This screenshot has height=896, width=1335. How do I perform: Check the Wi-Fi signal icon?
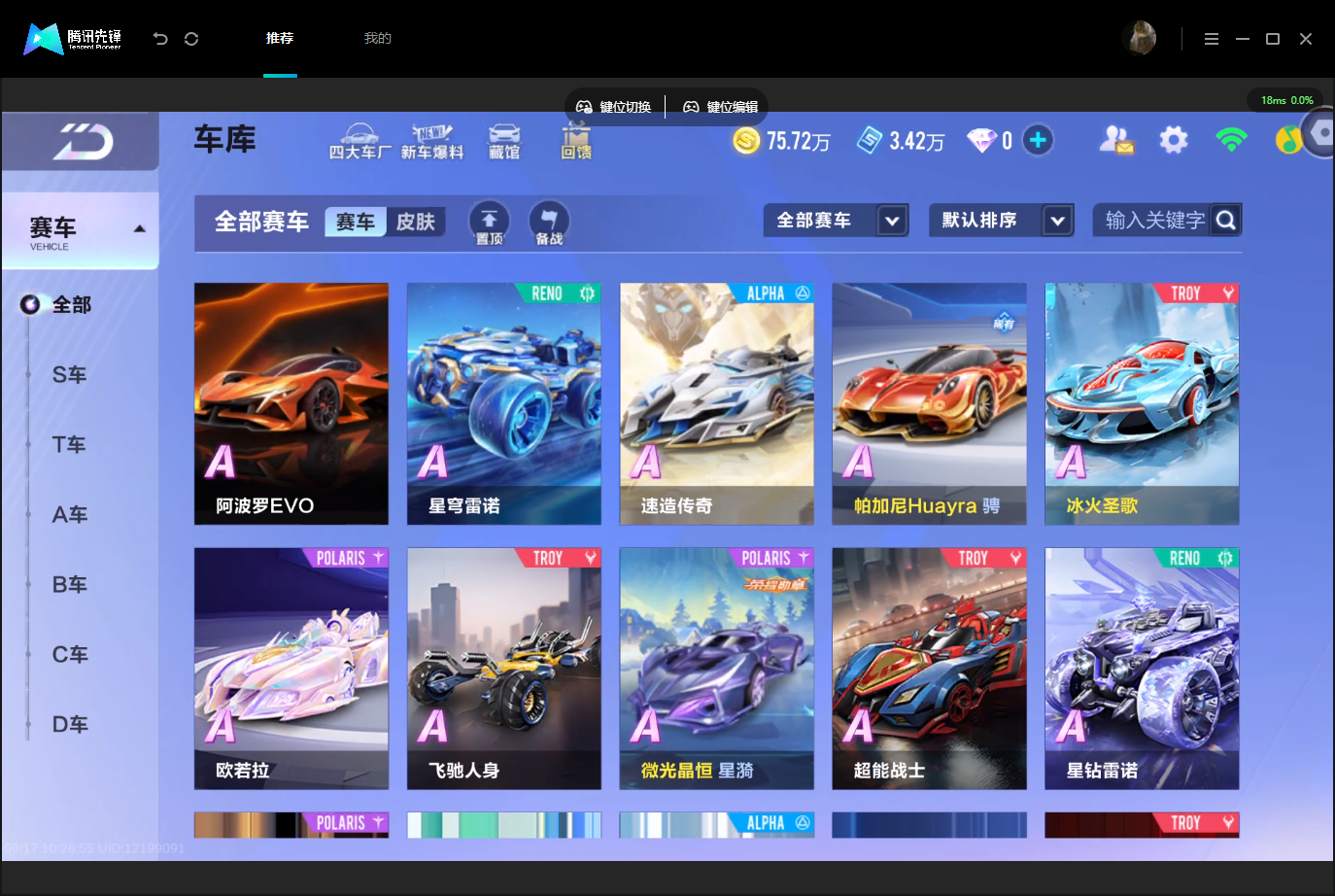pos(1231,141)
